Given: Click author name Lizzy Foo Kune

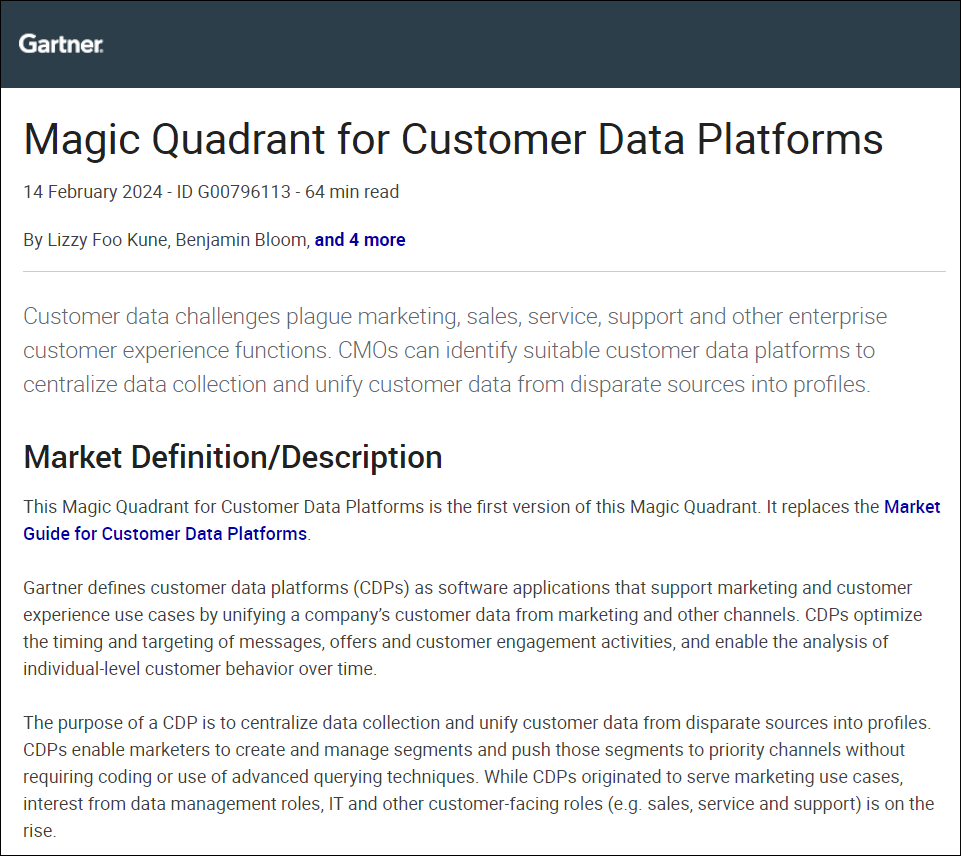Looking at the screenshot, I should click(107, 240).
